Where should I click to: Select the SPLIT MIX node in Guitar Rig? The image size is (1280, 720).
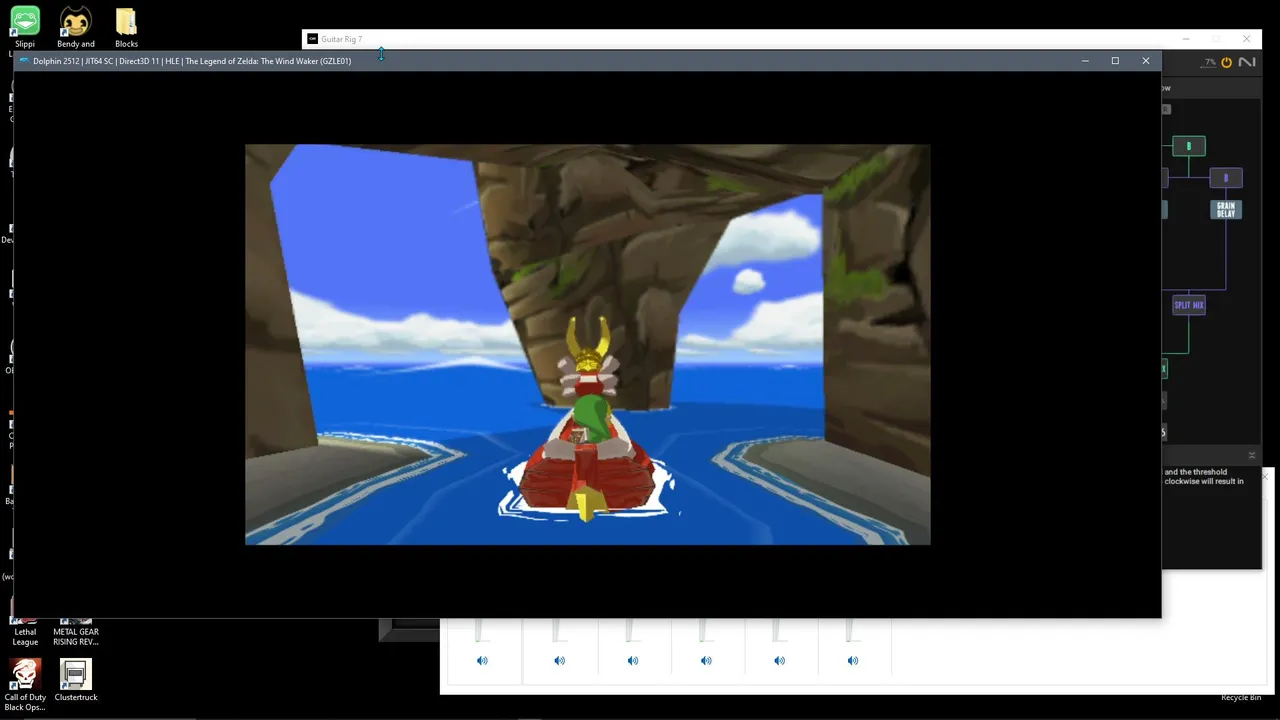pyautogui.click(x=1189, y=305)
